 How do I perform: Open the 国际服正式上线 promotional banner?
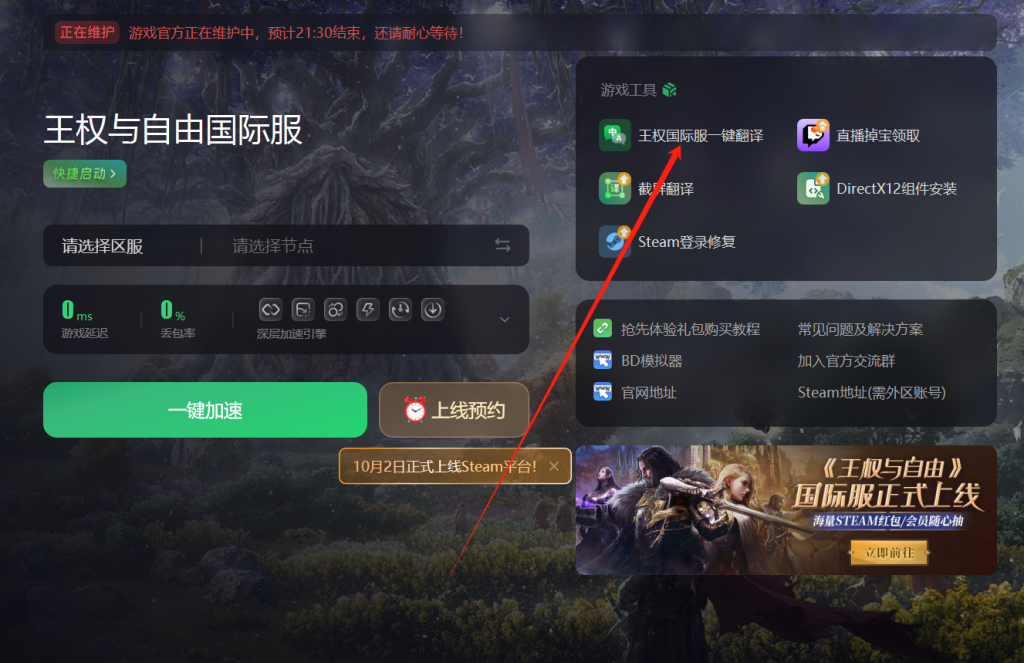[786, 510]
